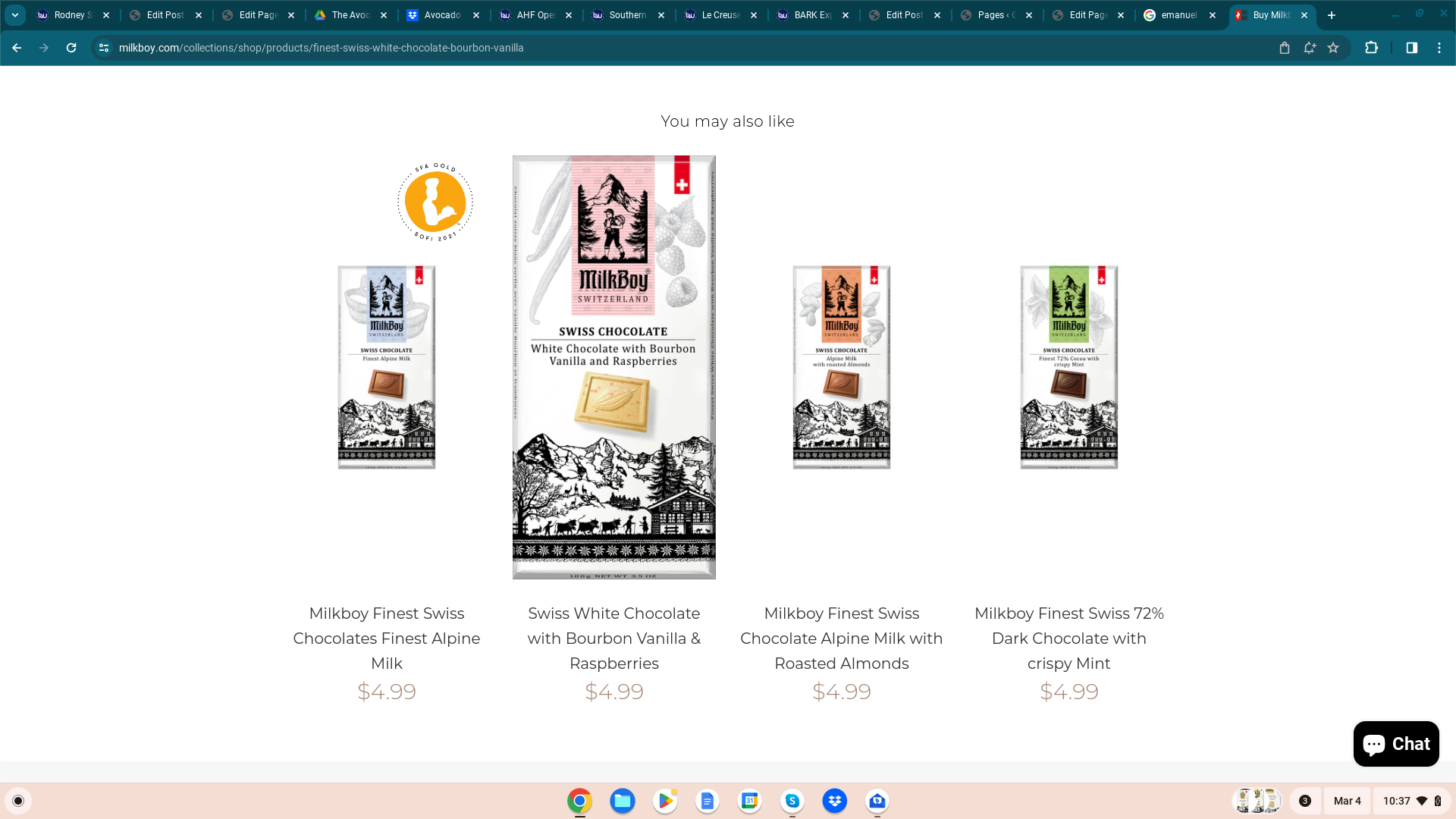The height and width of the screenshot is (819, 1456).
Task: Click the shopping bag icon in address bar
Action: coord(1285,48)
